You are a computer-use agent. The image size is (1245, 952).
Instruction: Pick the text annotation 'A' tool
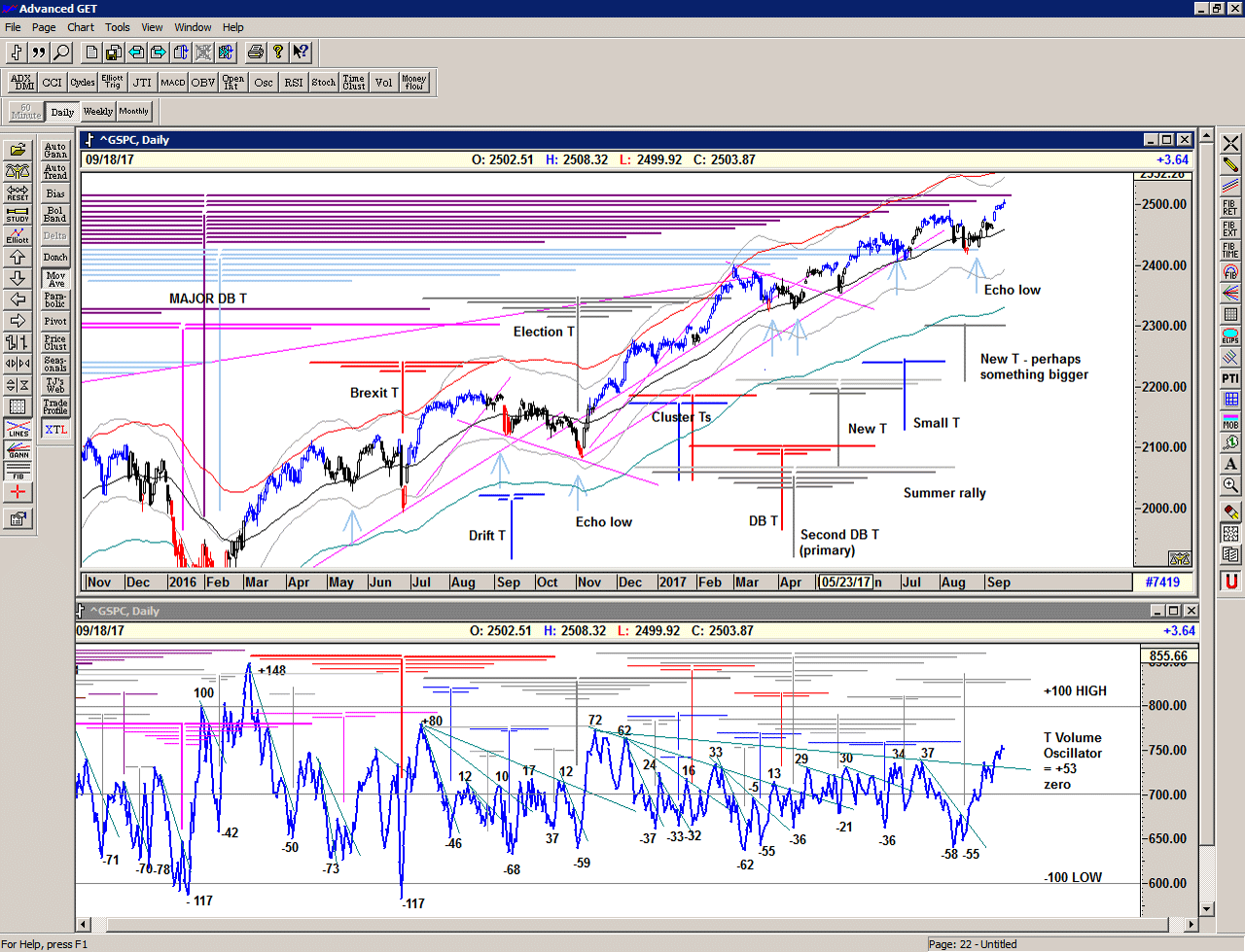pyautogui.click(x=1230, y=464)
